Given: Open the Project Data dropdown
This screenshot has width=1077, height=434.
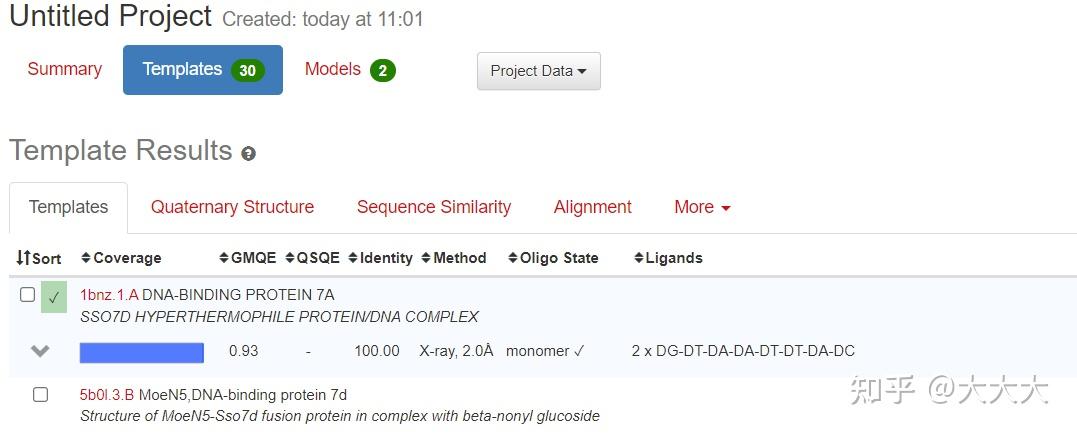Looking at the screenshot, I should (x=538, y=71).
